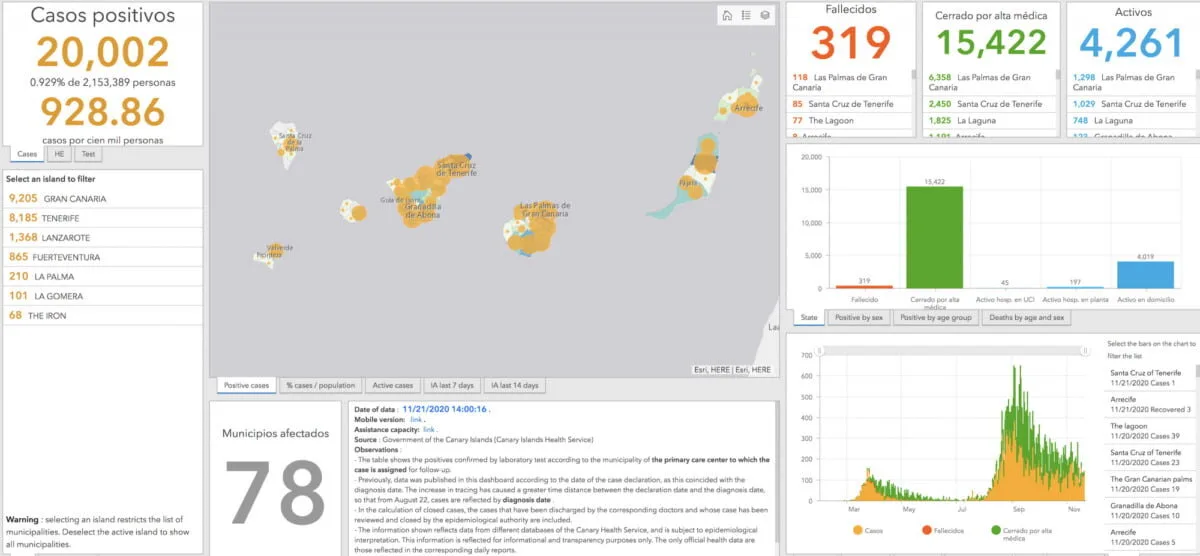This screenshot has height=556, width=1200.
Task: Filter by LA GOMERA island
Action: click(104, 296)
